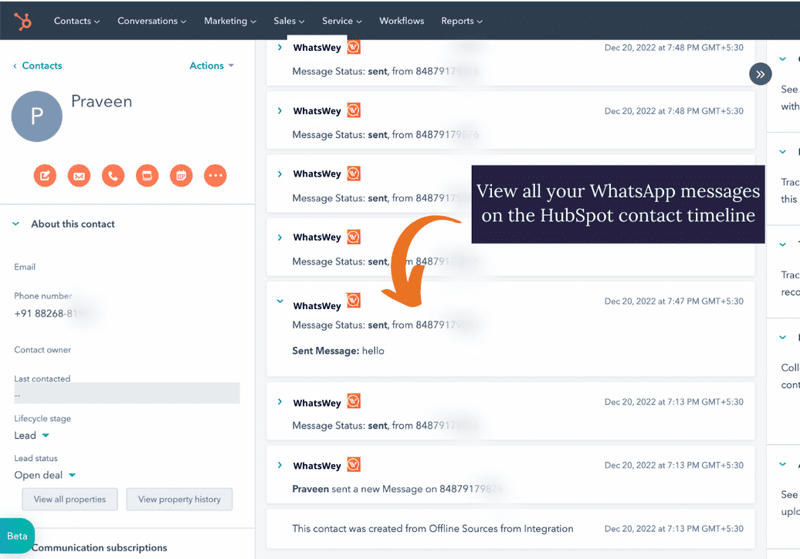The width and height of the screenshot is (800, 559).
Task: Click the email icon under Praveen
Action: [79, 176]
